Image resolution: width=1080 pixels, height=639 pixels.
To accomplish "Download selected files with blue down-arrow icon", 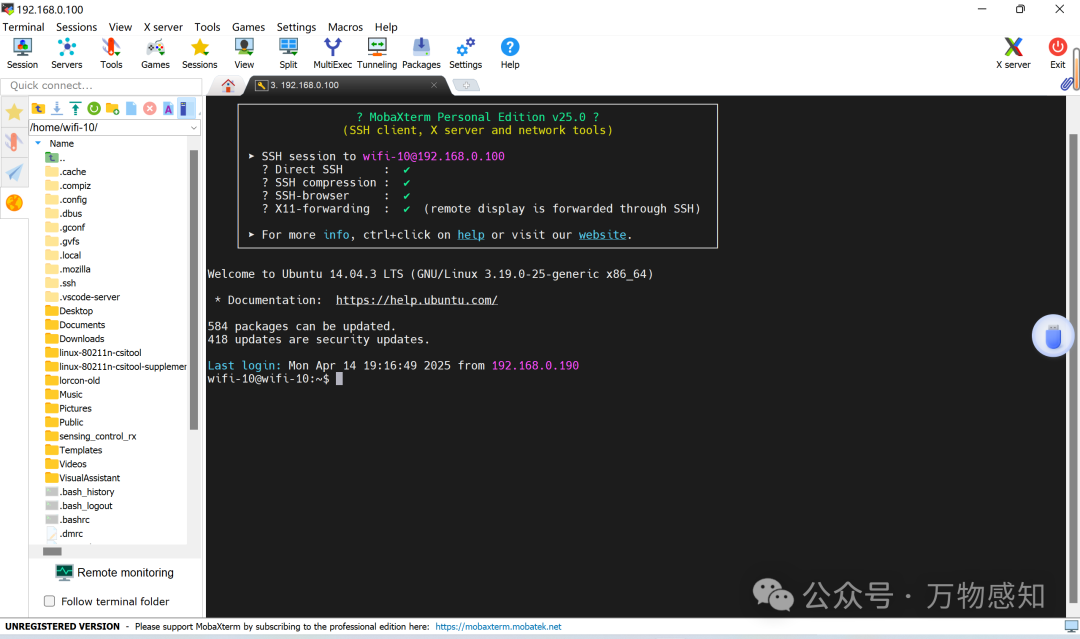I will pos(57,108).
